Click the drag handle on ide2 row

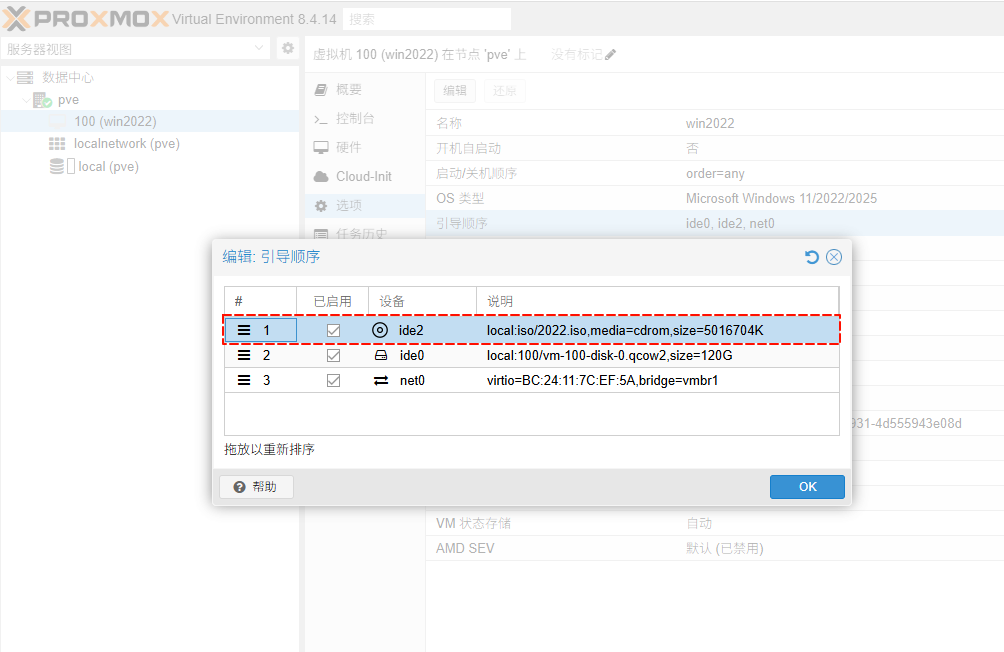(x=244, y=330)
